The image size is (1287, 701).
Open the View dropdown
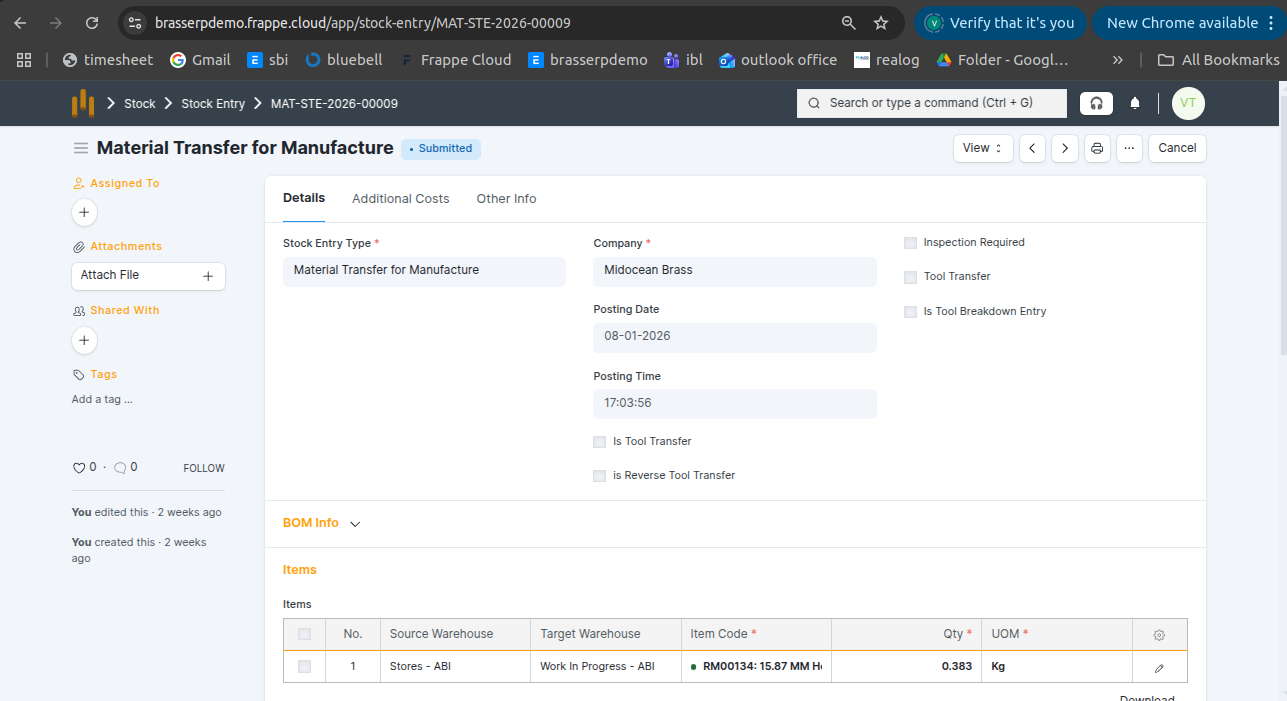(x=982, y=148)
